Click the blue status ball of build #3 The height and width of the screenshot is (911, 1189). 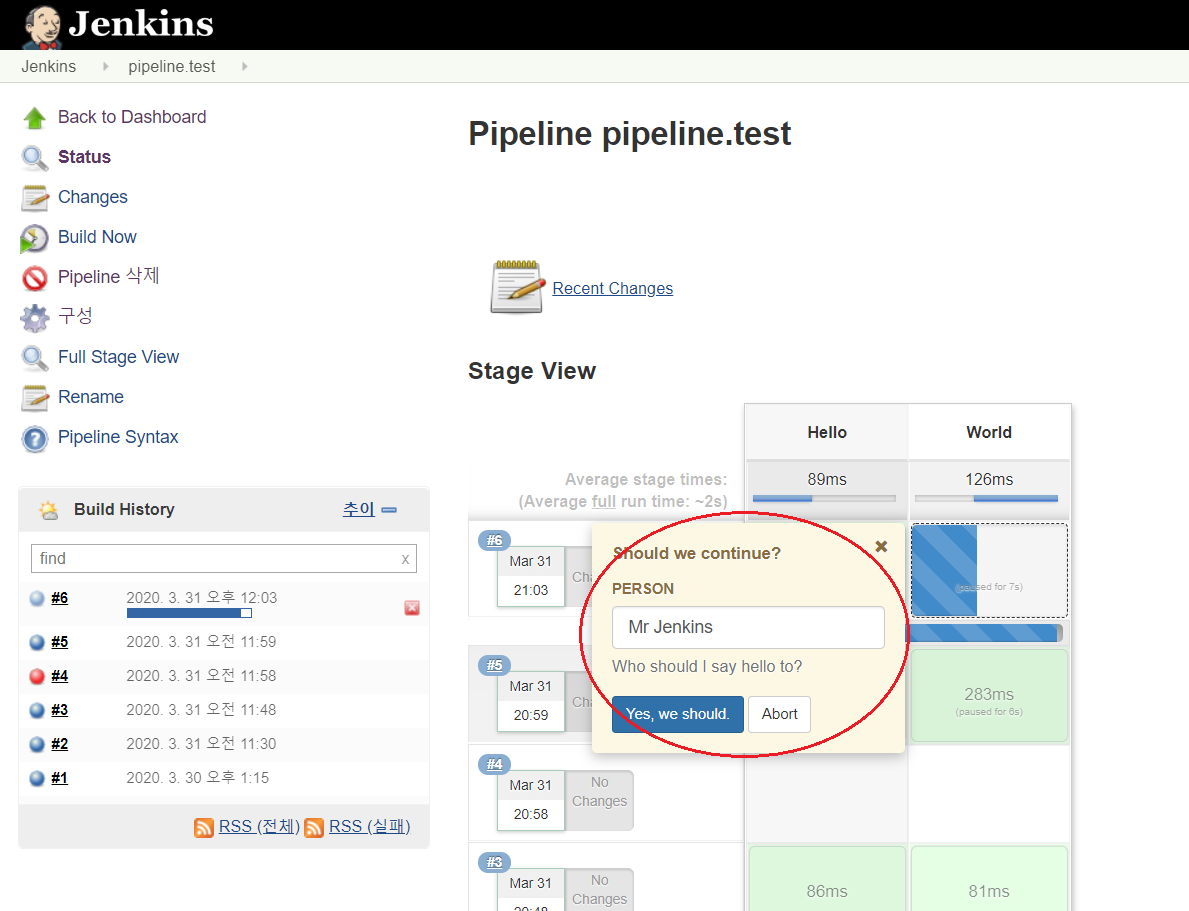point(36,710)
